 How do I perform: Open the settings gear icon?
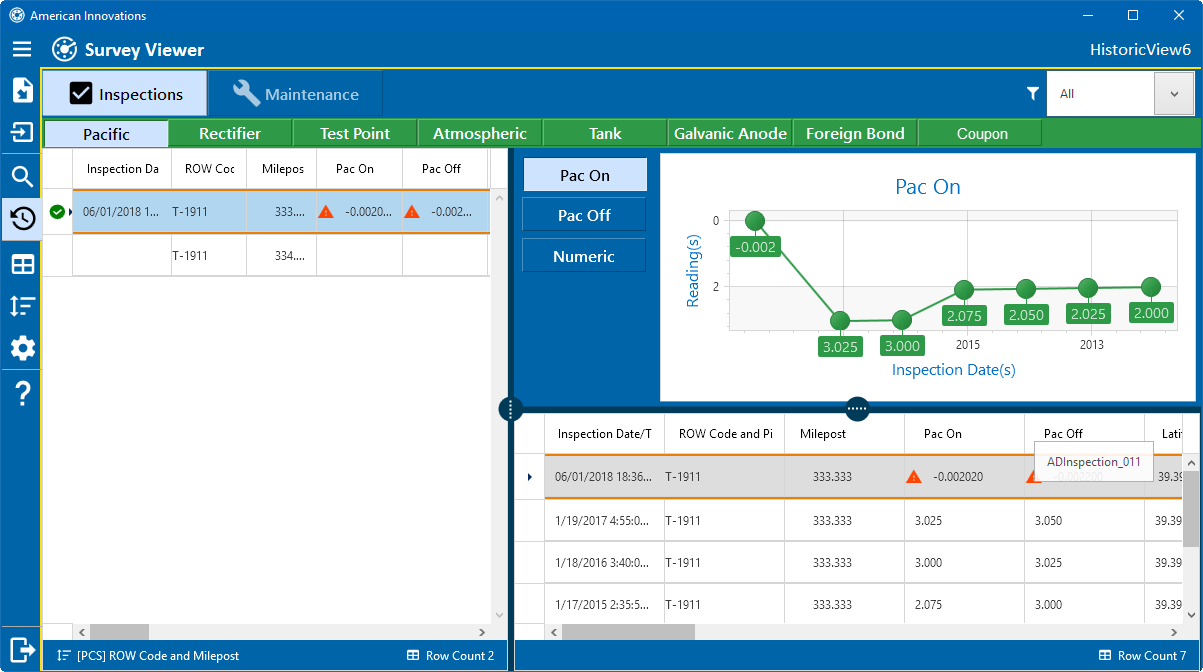[22, 348]
